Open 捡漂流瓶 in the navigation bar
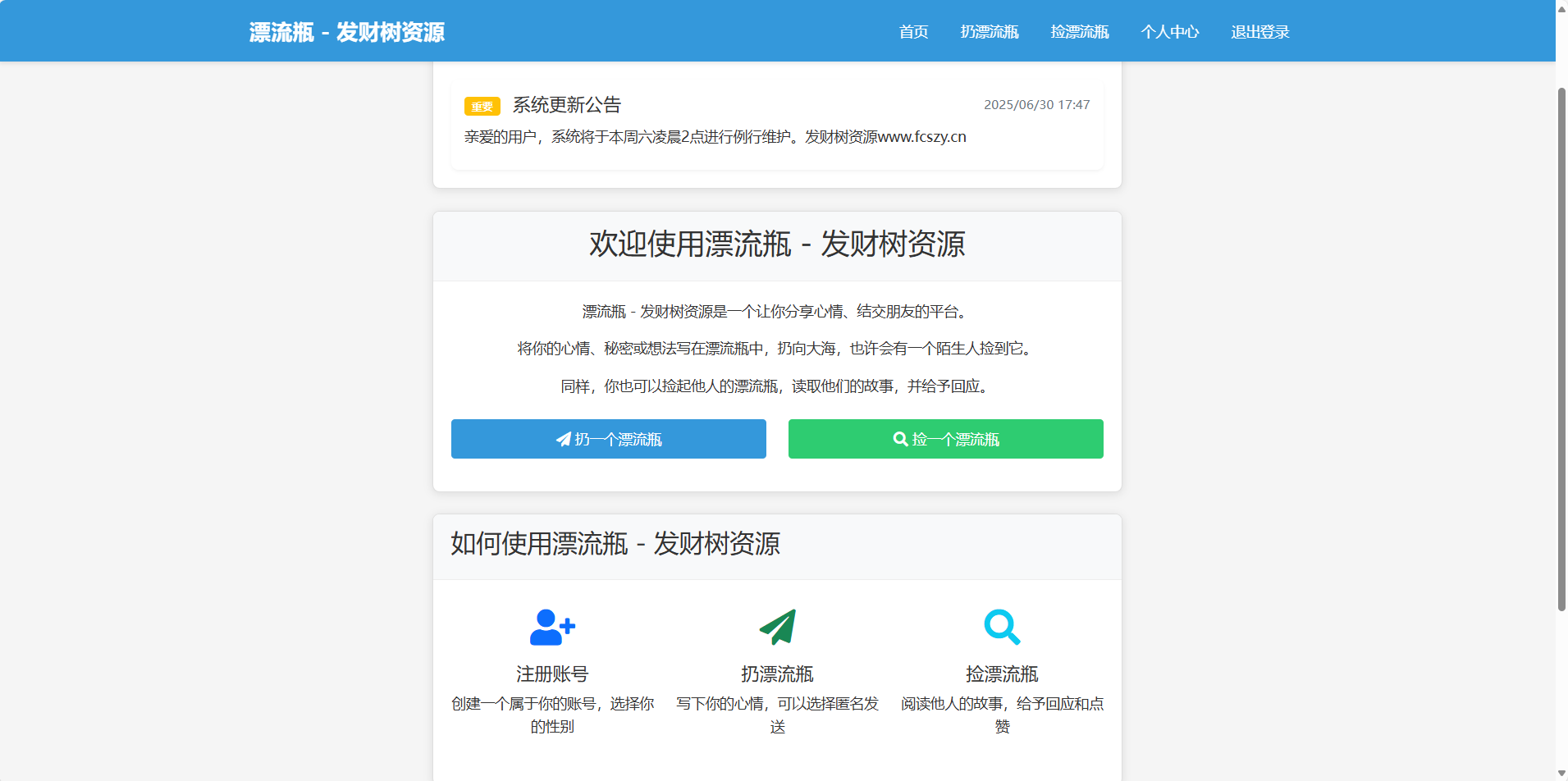The image size is (1568, 781). pos(1080,32)
